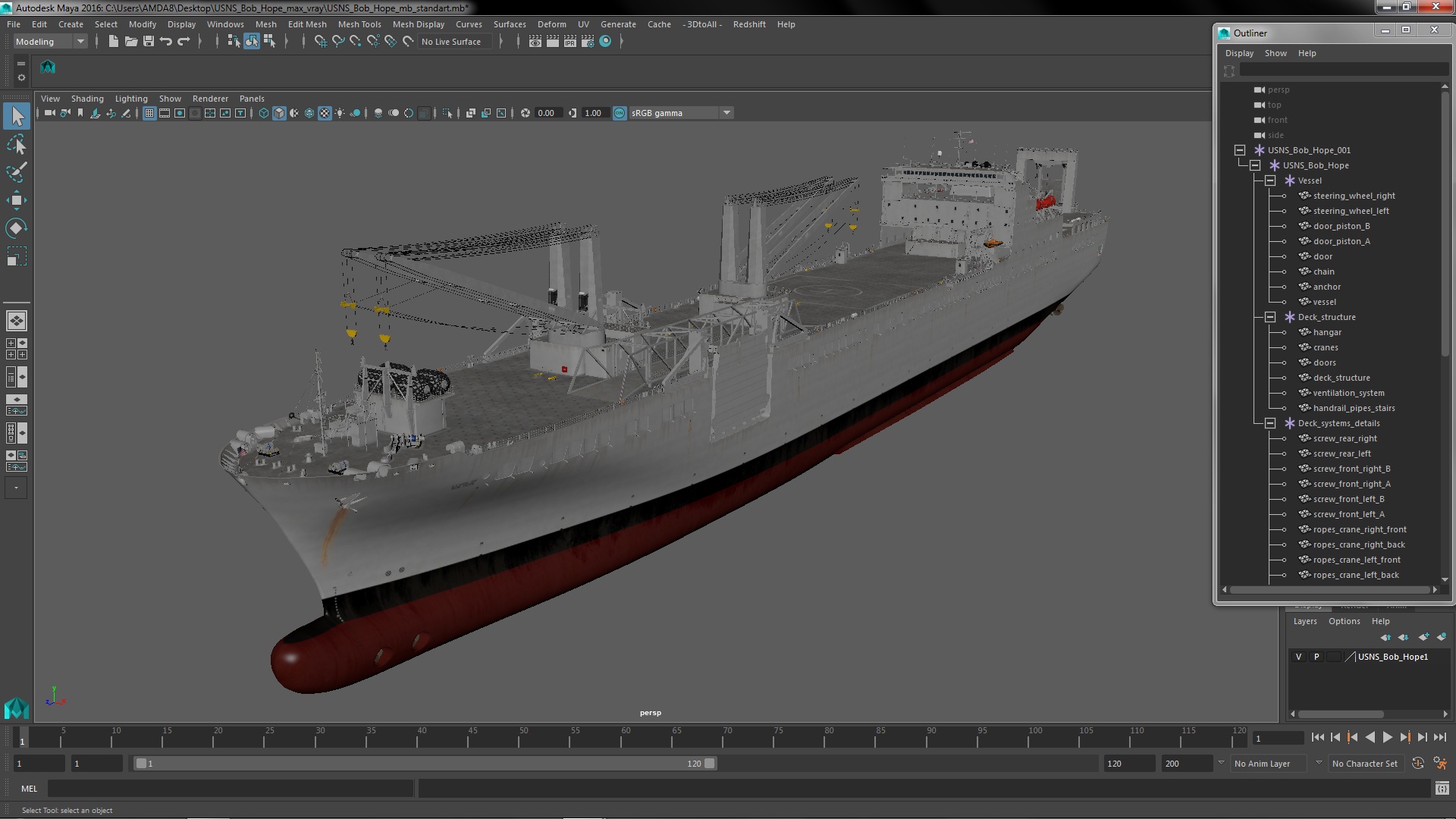The width and height of the screenshot is (1456, 819).
Task: Click the Script Editor icon
Action: click(1442, 789)
